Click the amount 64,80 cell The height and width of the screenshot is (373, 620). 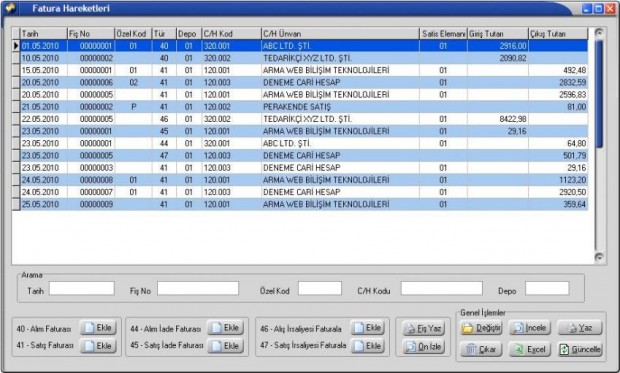click(558, 143)
